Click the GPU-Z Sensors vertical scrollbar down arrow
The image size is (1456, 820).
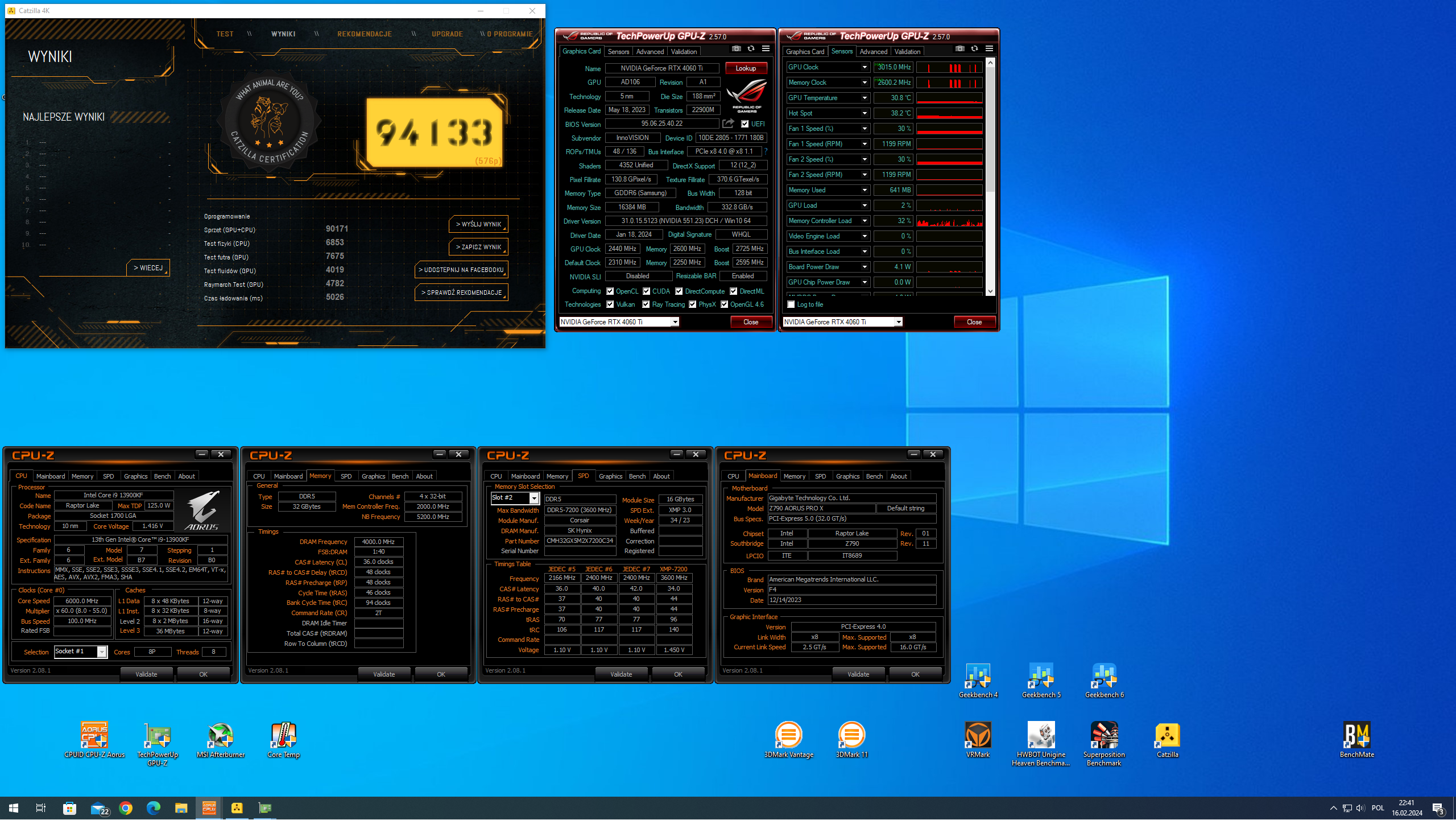(990, 291)
